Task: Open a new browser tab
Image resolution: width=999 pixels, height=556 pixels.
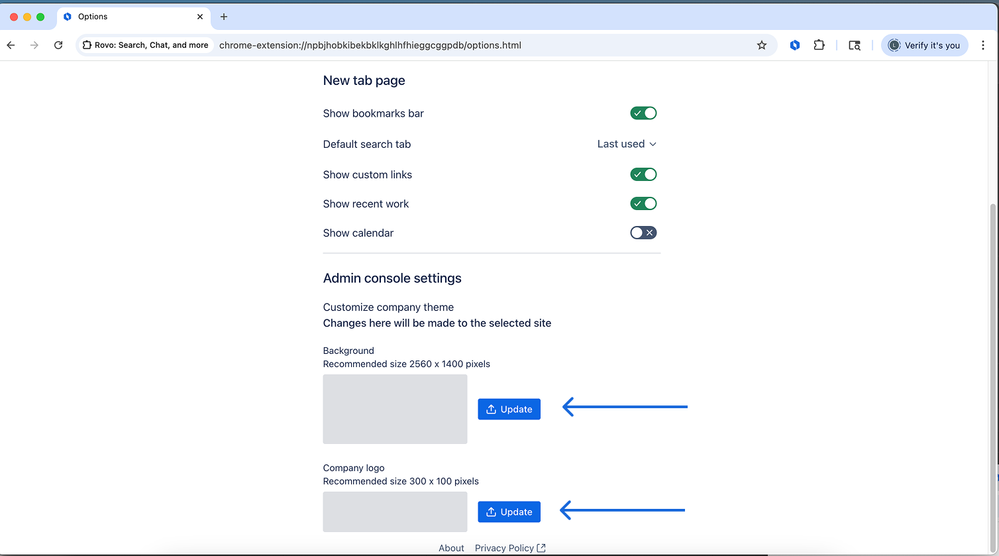Action: tap(224, 17)
